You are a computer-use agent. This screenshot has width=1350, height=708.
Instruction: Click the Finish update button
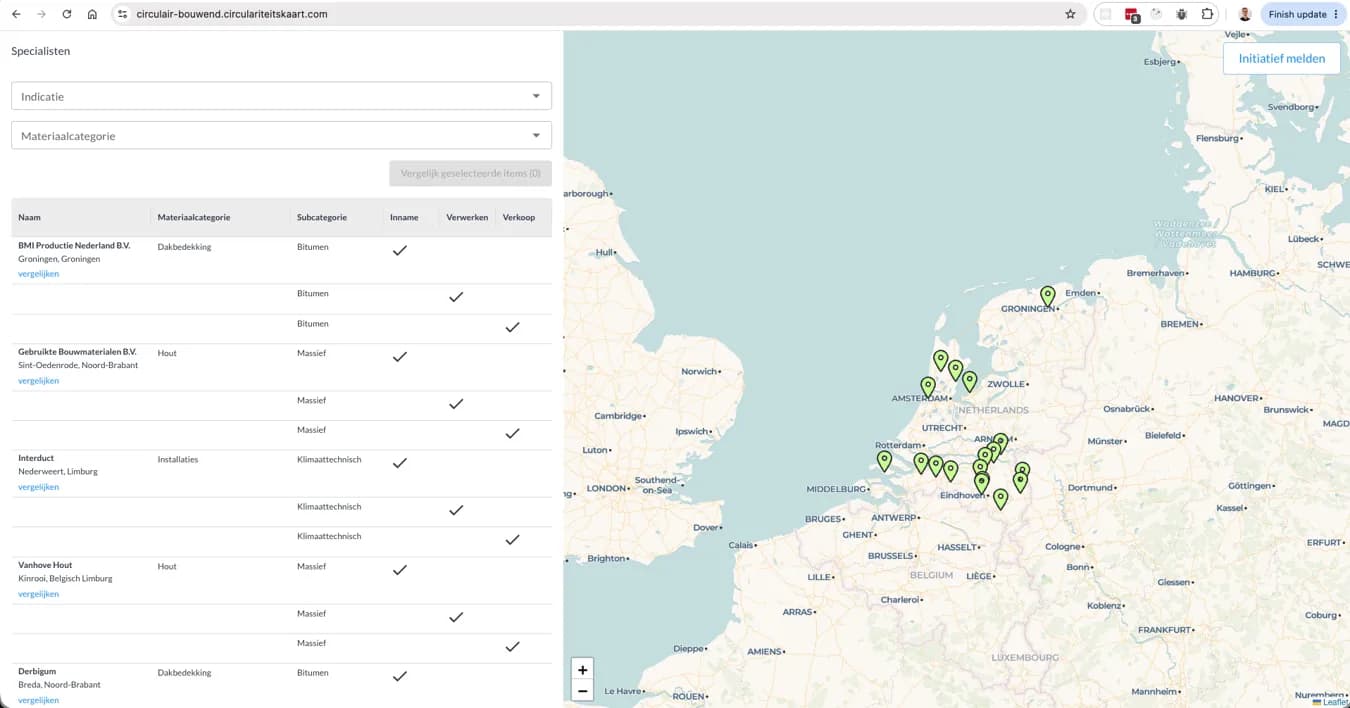[x=1303, y=14]
